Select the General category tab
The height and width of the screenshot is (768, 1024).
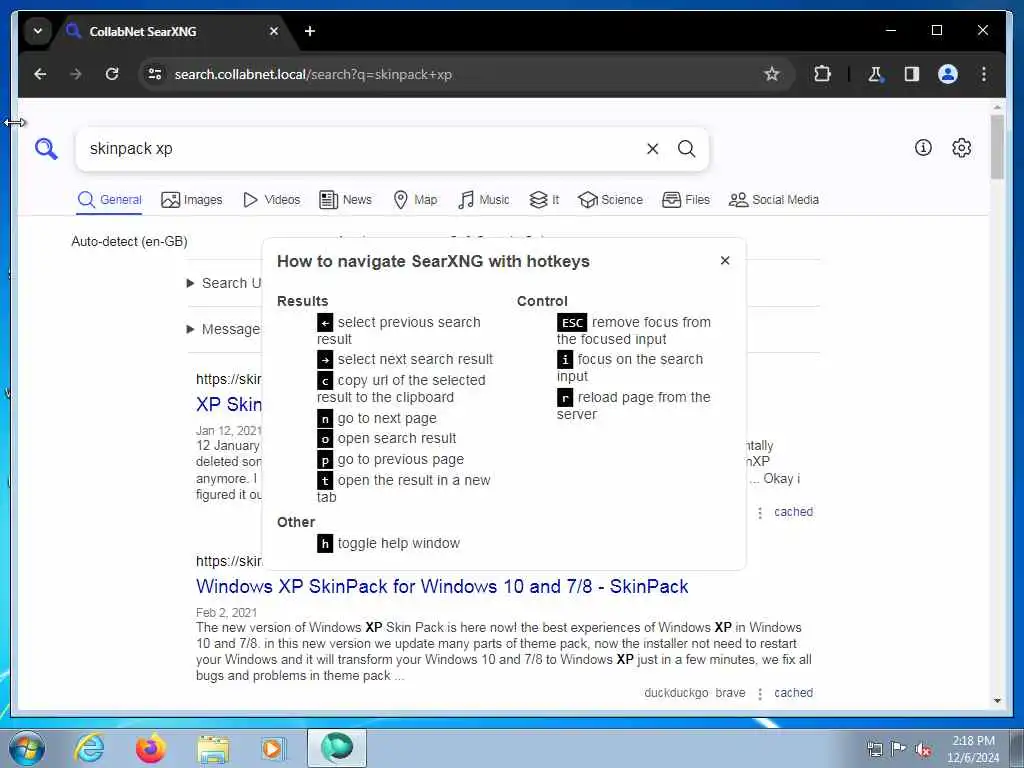point(109,200)
